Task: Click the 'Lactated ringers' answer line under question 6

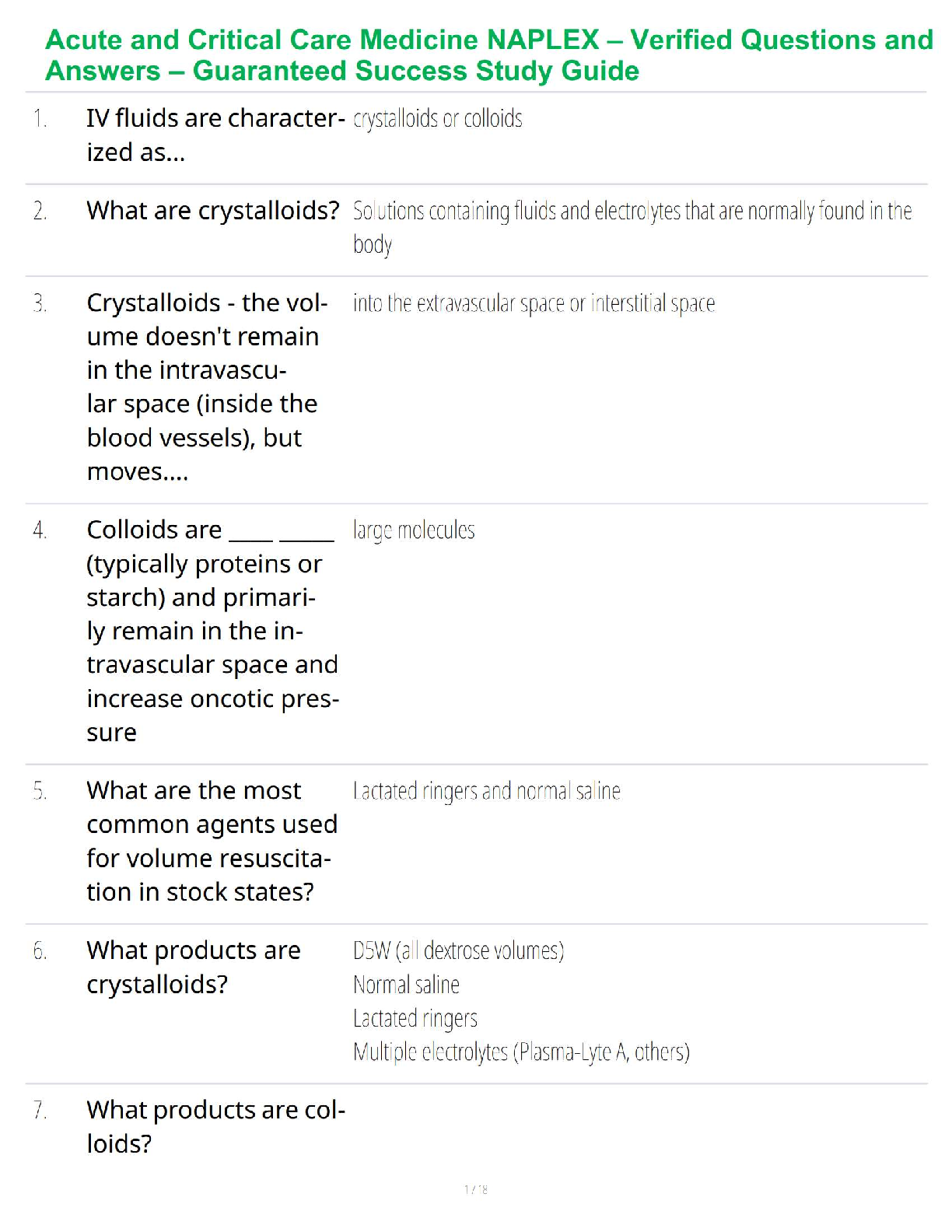Action: pos(415,1018)
